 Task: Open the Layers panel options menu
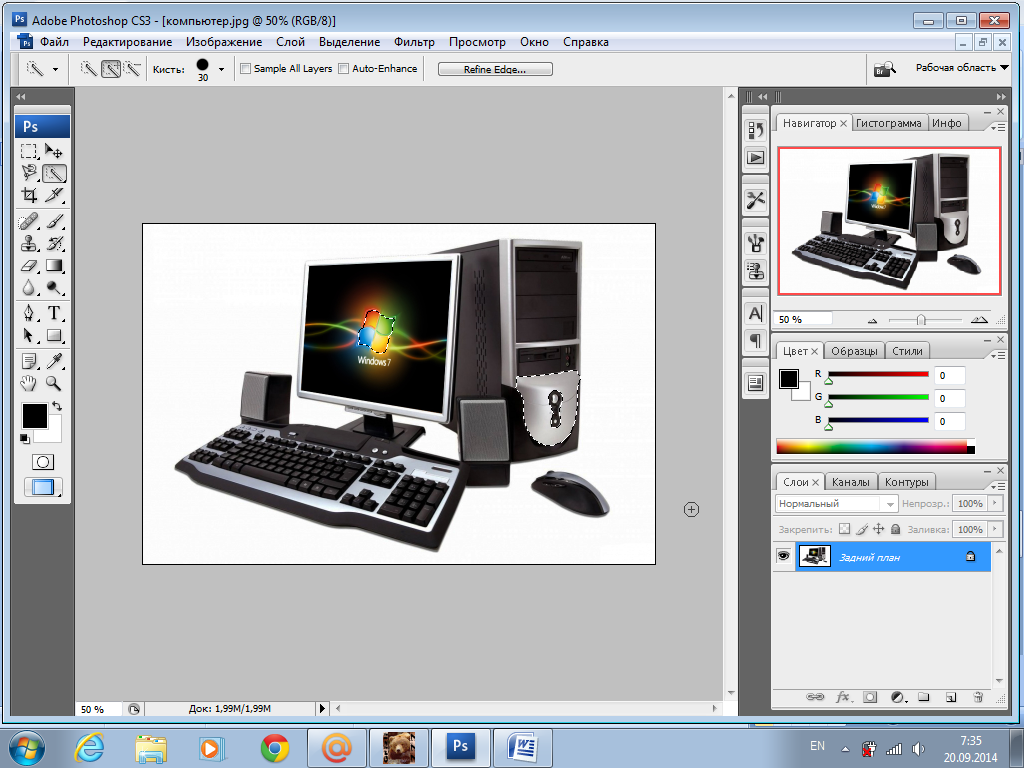(998, 486)
